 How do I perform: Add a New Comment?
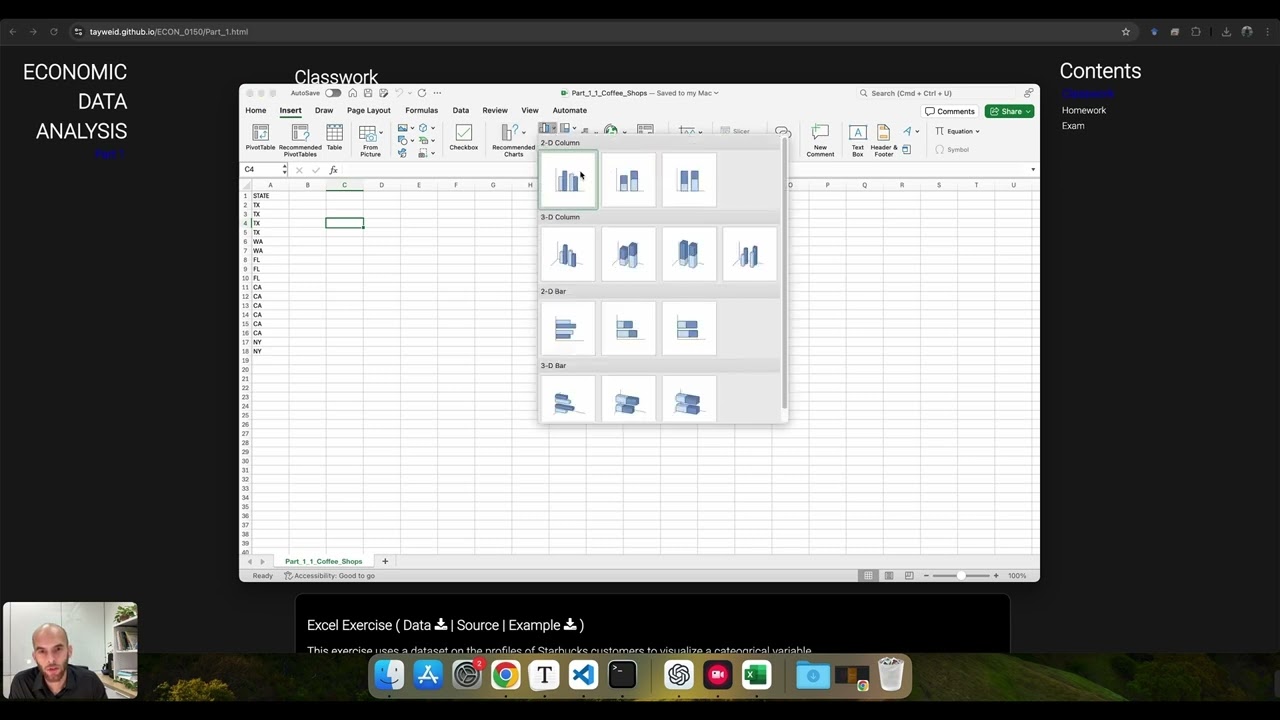coord(820,140)
